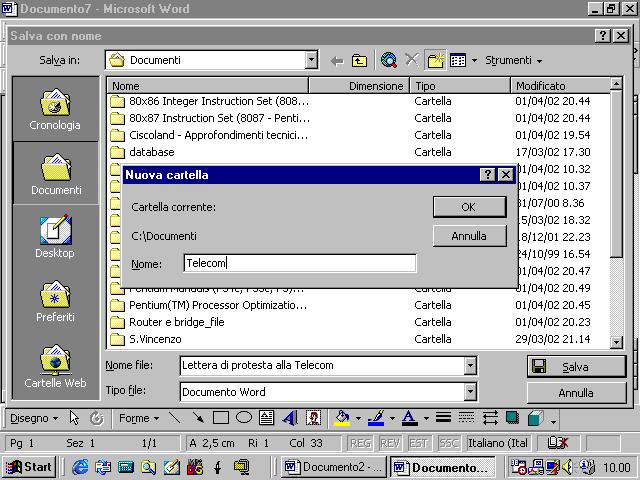Insert a Text Box from drawing toolbar
This screenshot has height=480, width=640.
click(x=267, y=418)
